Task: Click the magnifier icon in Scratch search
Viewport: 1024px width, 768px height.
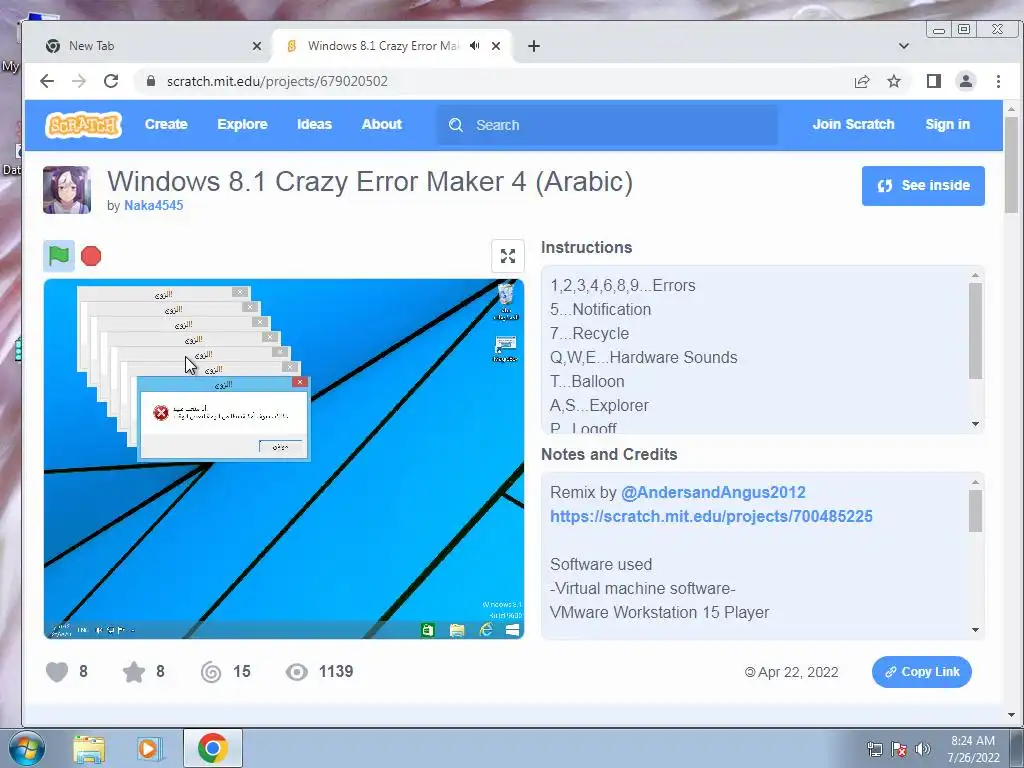Action: (x=456, y=125)
